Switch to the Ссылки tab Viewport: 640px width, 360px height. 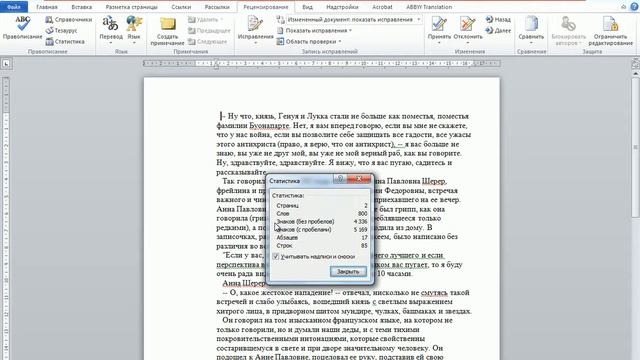point(181,7)
